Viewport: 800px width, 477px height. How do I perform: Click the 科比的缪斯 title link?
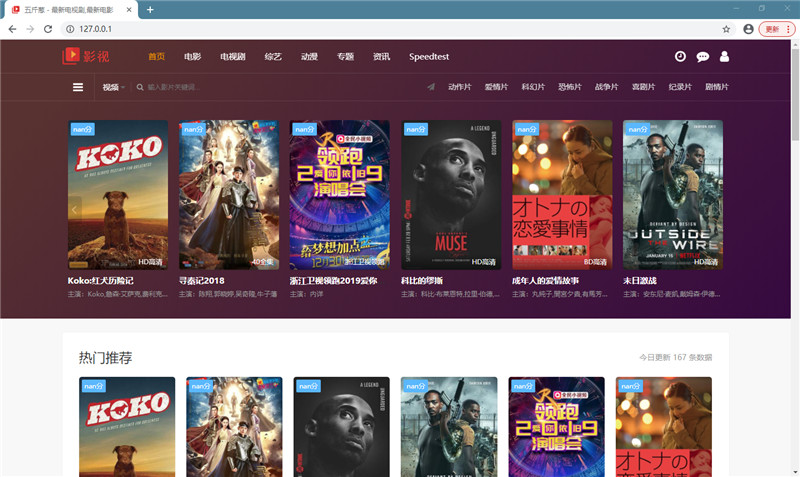(422, 281)
